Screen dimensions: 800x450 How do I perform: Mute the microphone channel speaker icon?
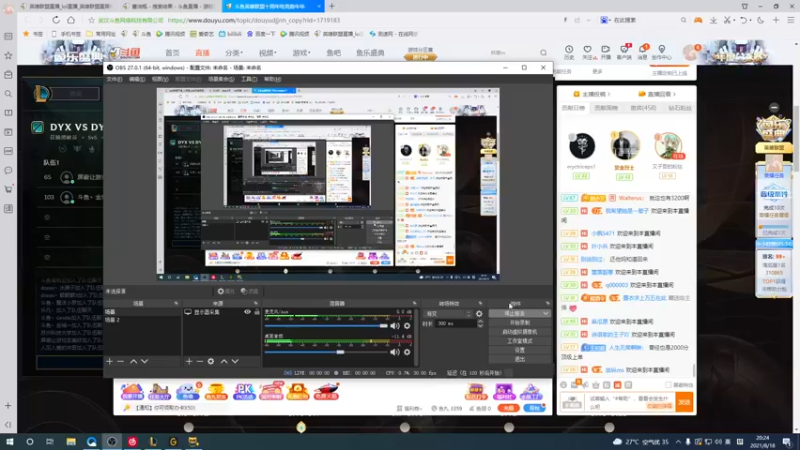coord(395,326)
